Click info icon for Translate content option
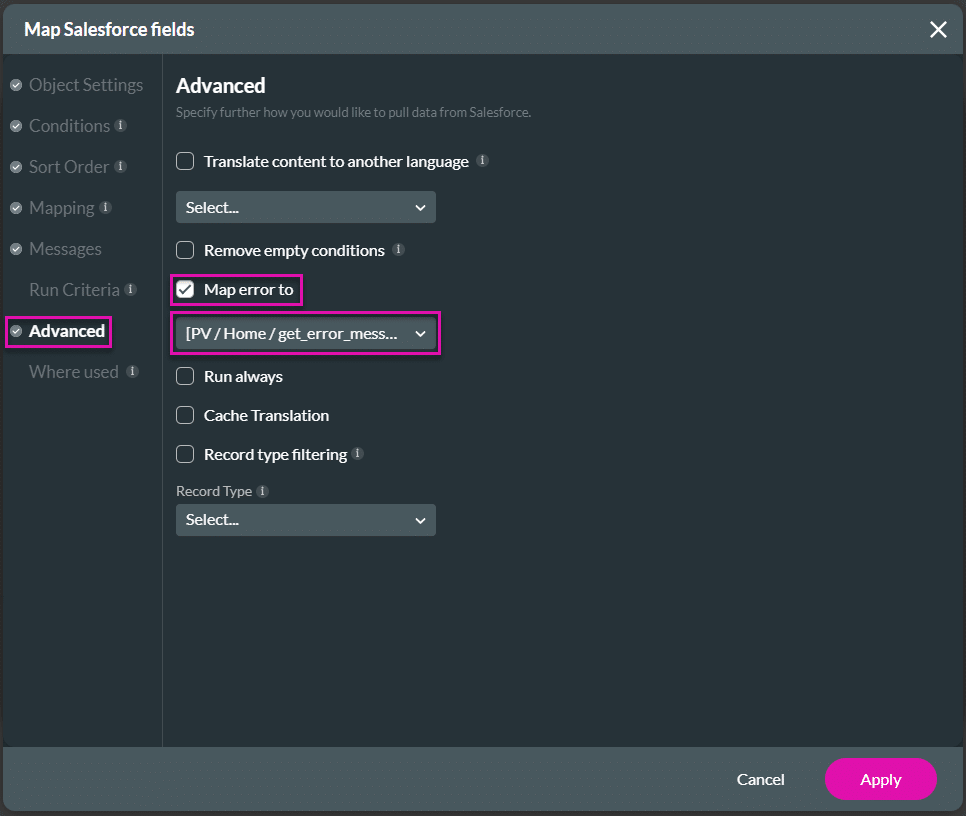The width and height of the screenshot is (966, 816). [483, 161]
